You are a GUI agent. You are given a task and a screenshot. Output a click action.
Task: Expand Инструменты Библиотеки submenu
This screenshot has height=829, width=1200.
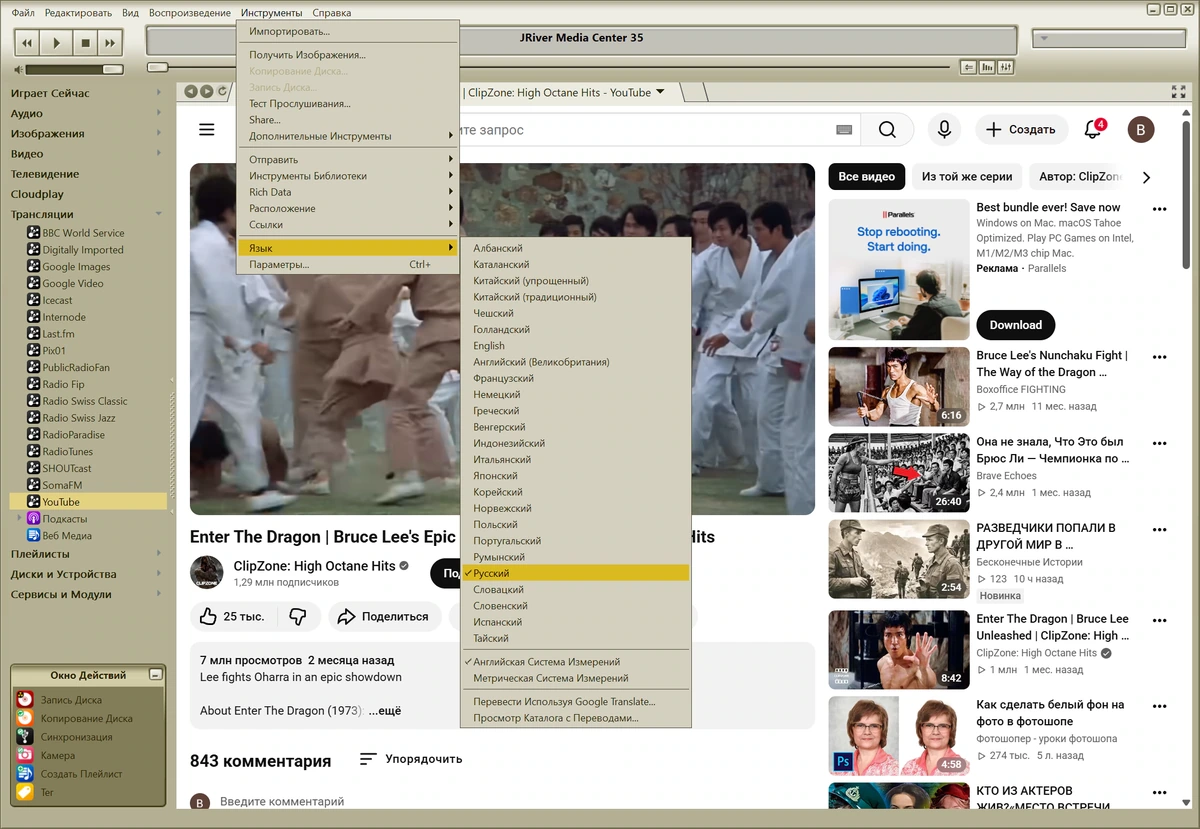[348, 176]
